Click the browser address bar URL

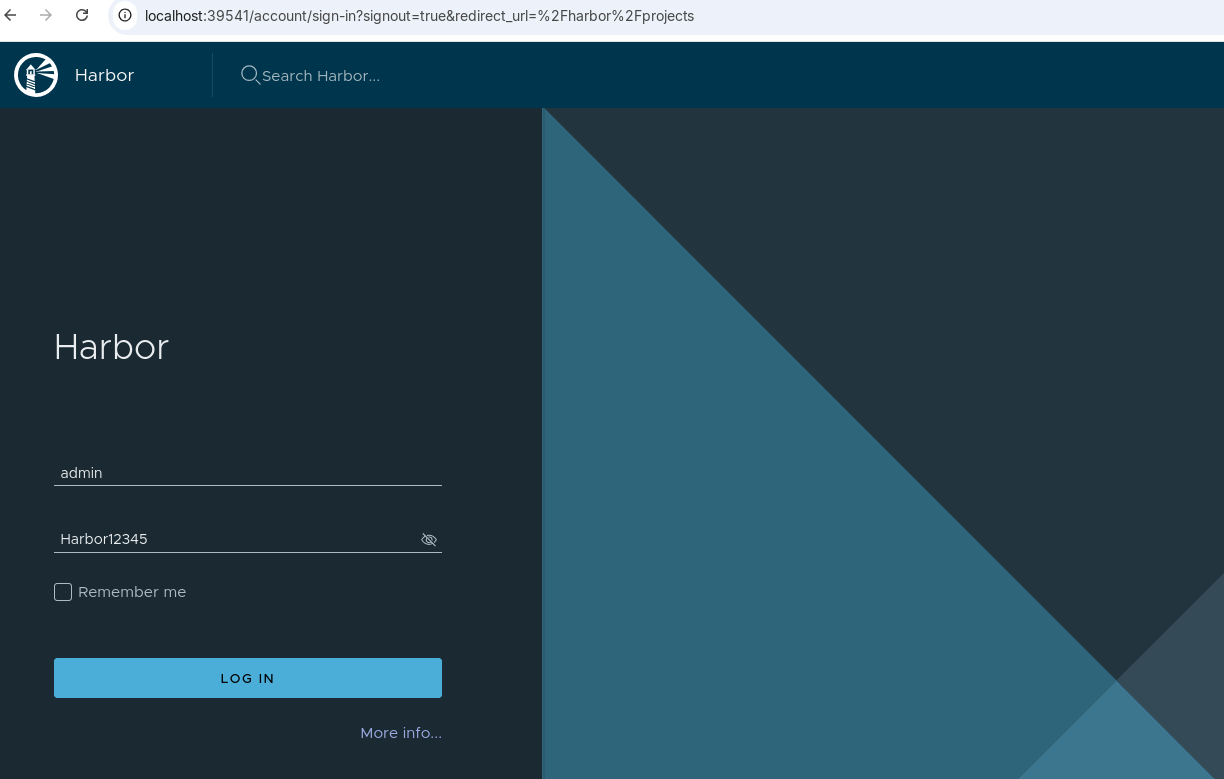pyautogui.click(x=419, y=16)
